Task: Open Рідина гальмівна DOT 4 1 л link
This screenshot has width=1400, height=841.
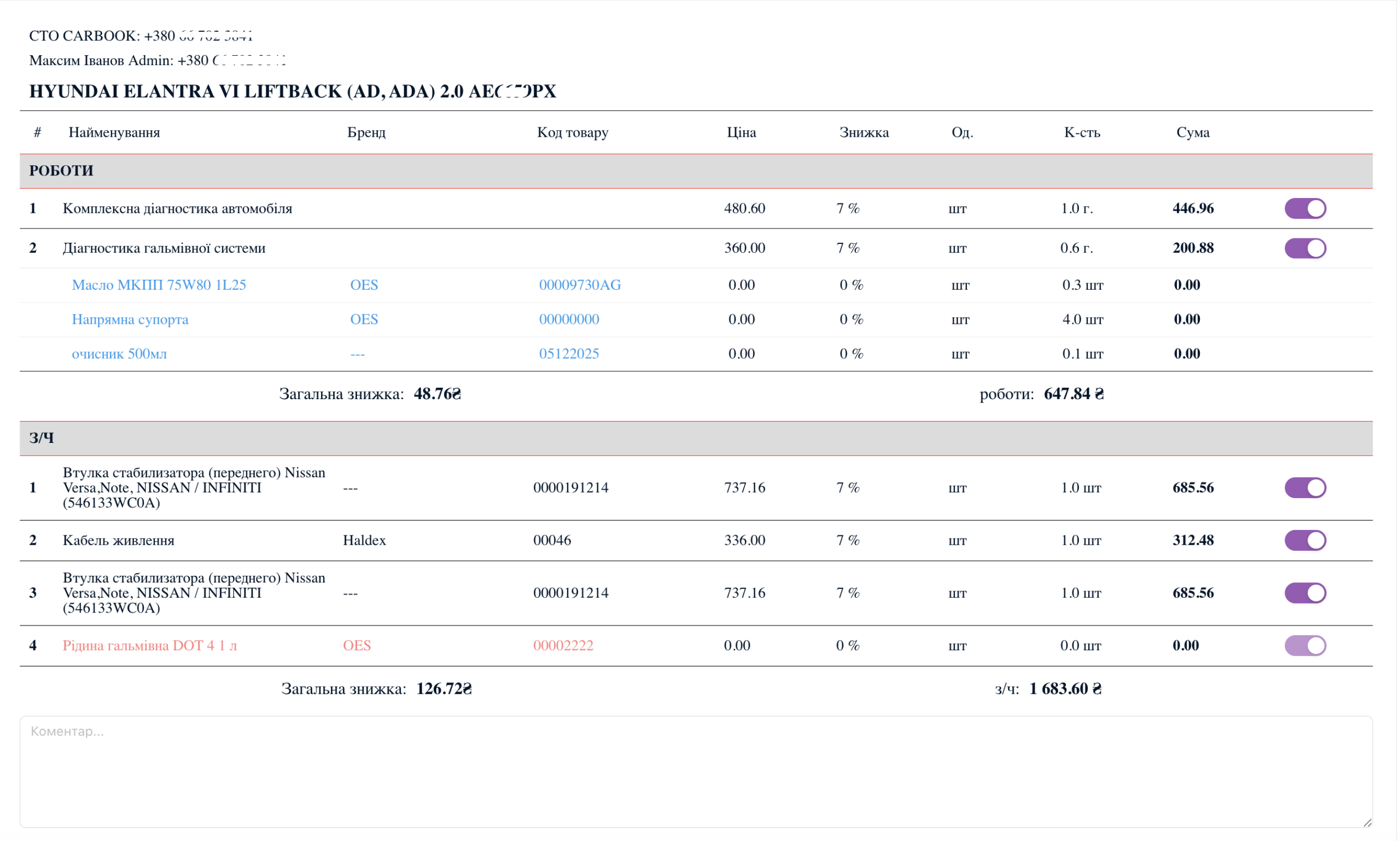Action: pyautogui.click(x=150, y=645)
